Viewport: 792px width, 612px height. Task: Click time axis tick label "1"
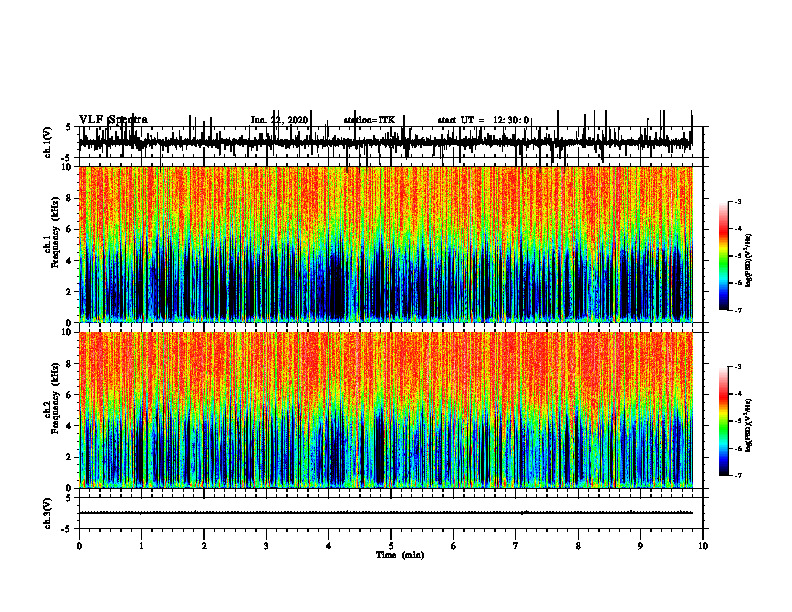click(x=141, y=546)
